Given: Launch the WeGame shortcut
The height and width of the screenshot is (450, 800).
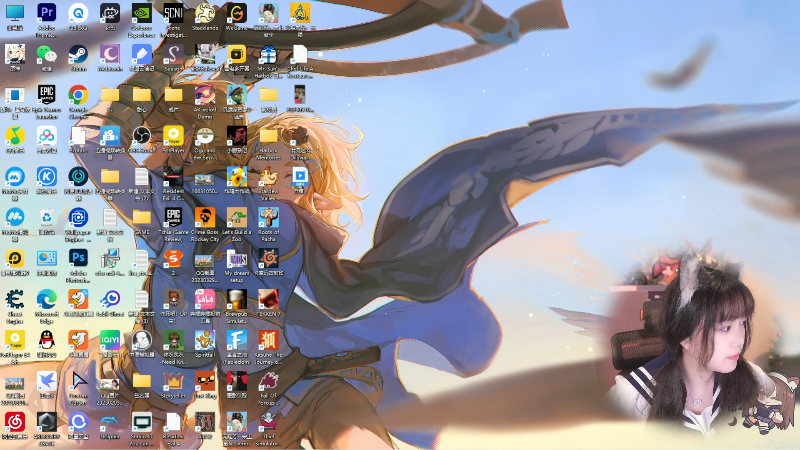Looking at the screenshot, I should (x=236, y=13).
